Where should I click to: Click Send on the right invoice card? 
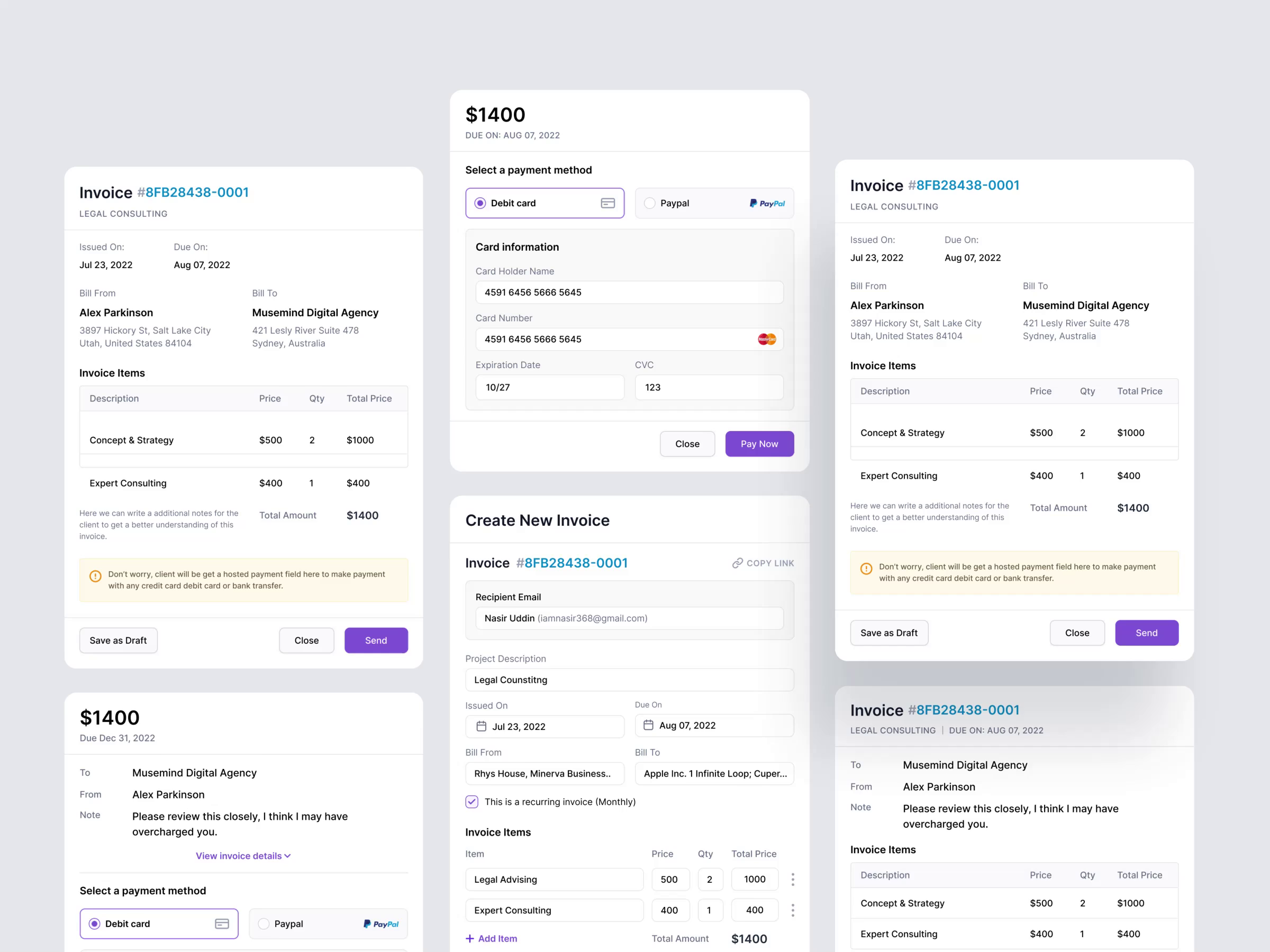(1146, 633)
